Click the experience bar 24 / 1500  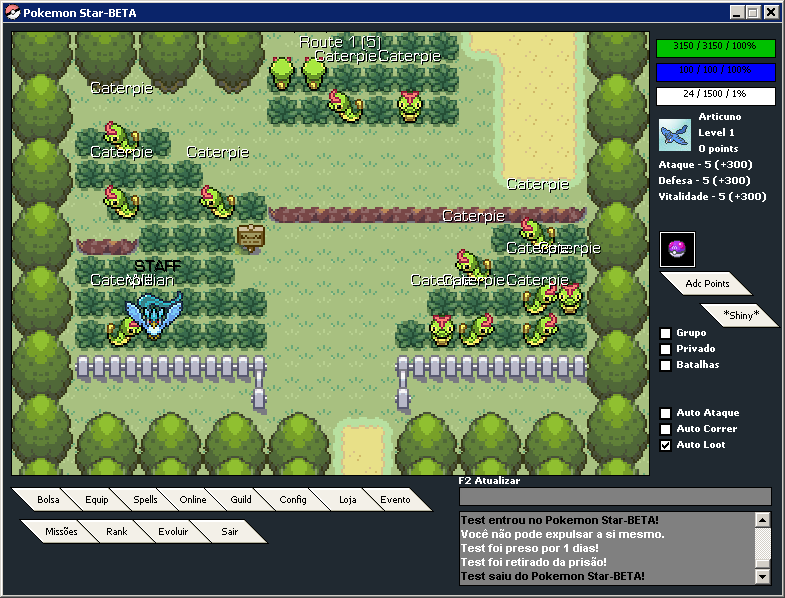716,96
